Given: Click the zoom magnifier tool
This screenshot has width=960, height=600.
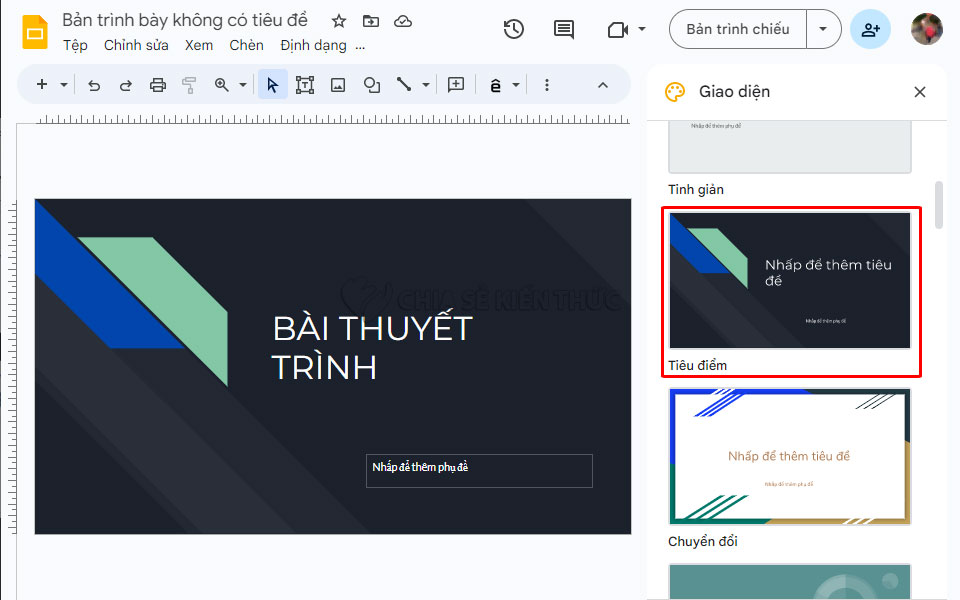Looking at the screenshot, I should tap(222, 85).
